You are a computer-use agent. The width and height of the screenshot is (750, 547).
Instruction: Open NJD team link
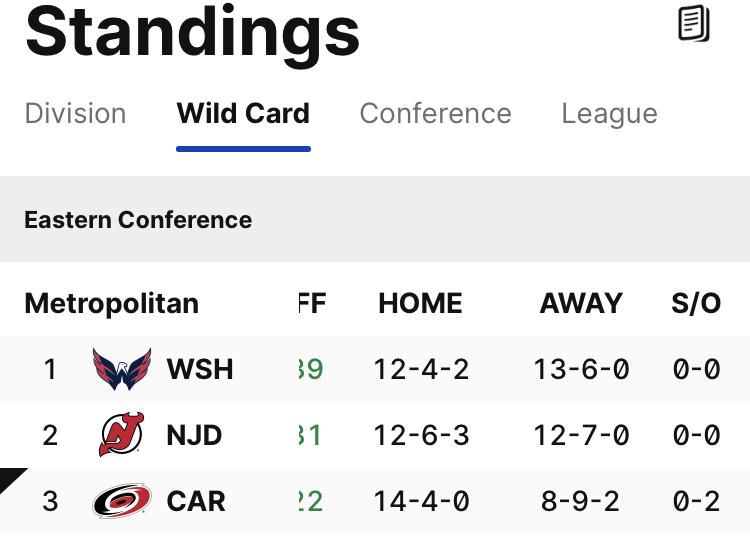(x=194, y=435)
